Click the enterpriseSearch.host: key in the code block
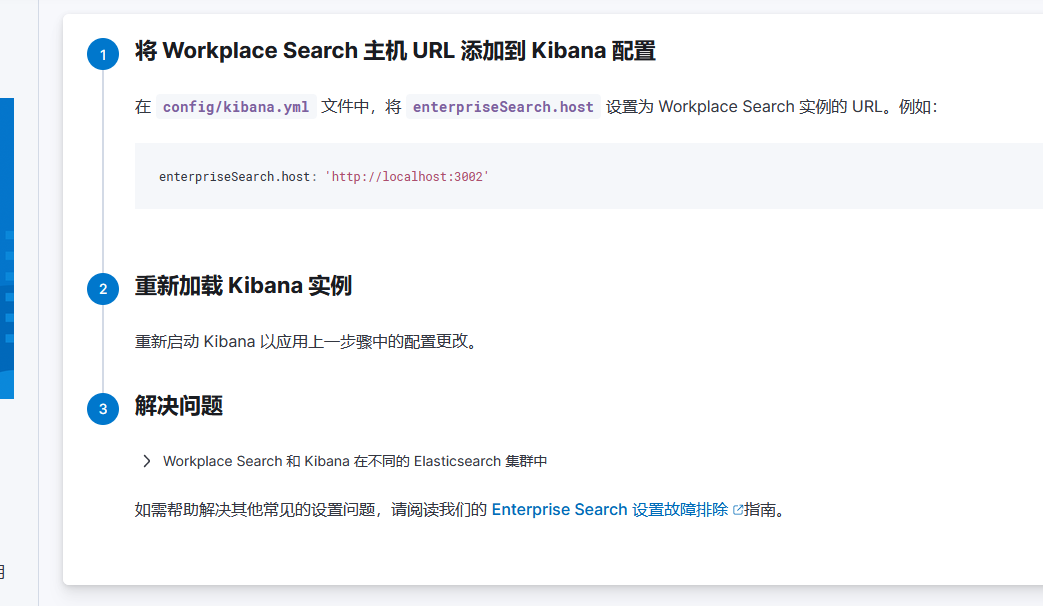 click(x=238, y=177)
